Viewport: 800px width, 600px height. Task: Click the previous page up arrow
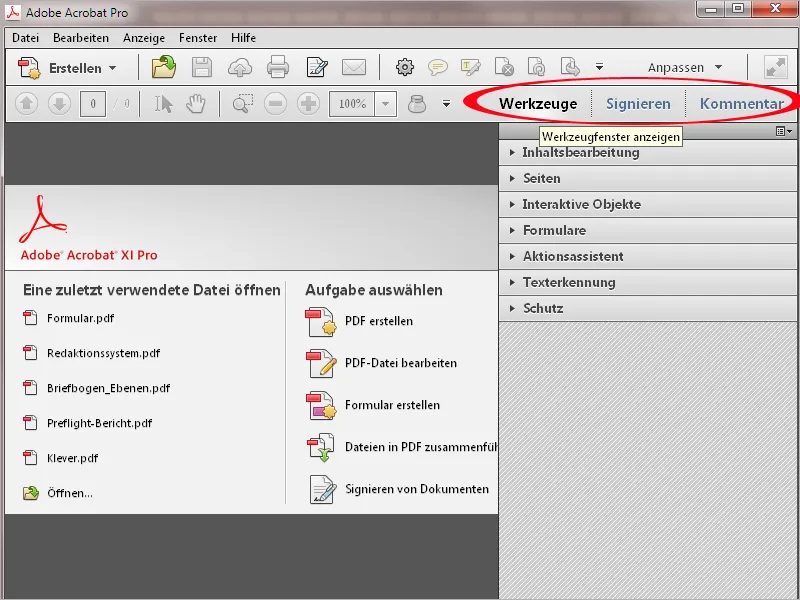(27, 104)
